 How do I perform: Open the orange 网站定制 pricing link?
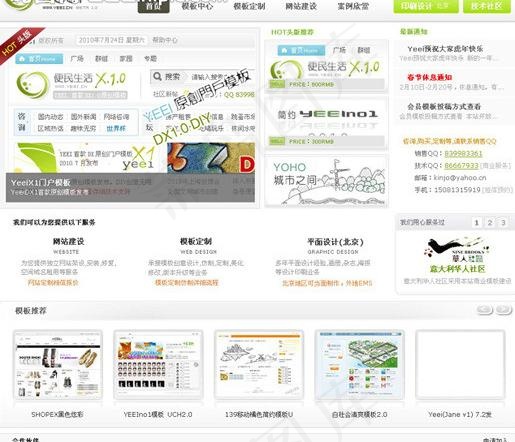point(53,283)
